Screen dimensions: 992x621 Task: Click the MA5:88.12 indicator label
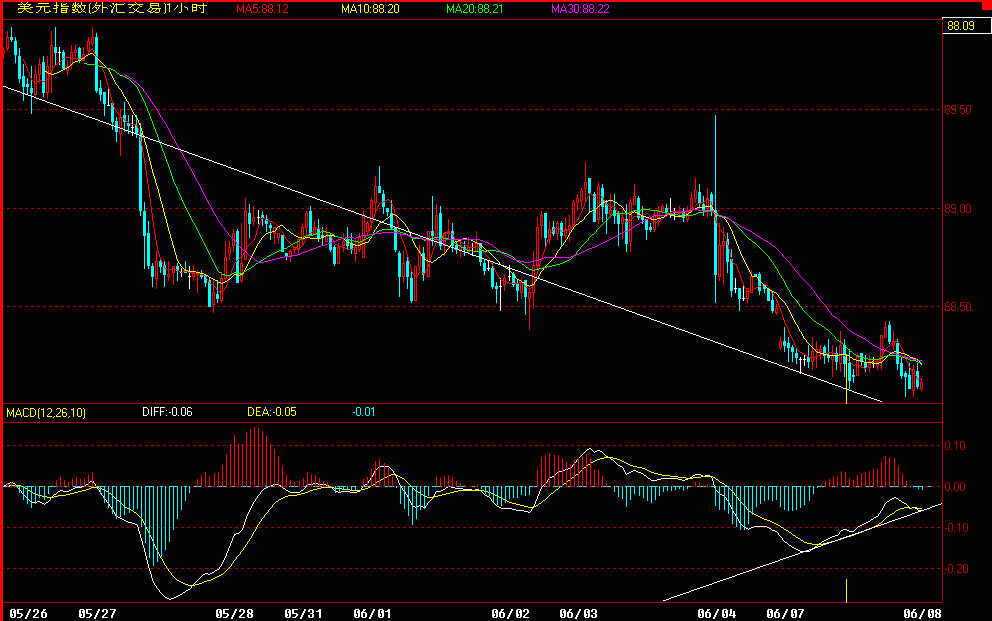pyautogui.click(x=262, y=9)
